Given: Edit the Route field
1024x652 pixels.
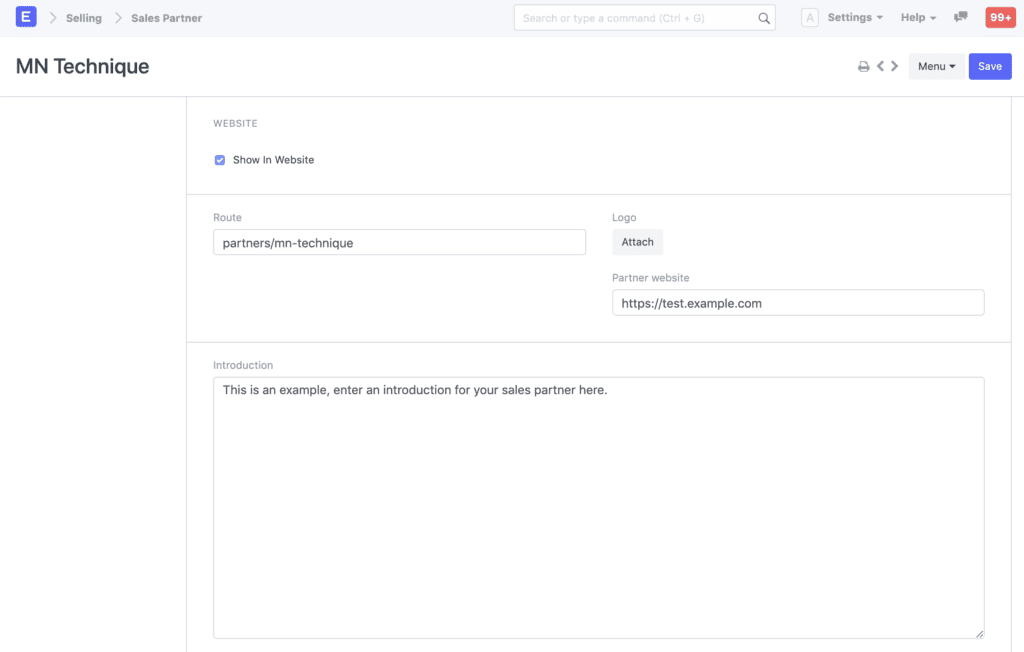Looking at the screenshot, I should tap(399, 242).
